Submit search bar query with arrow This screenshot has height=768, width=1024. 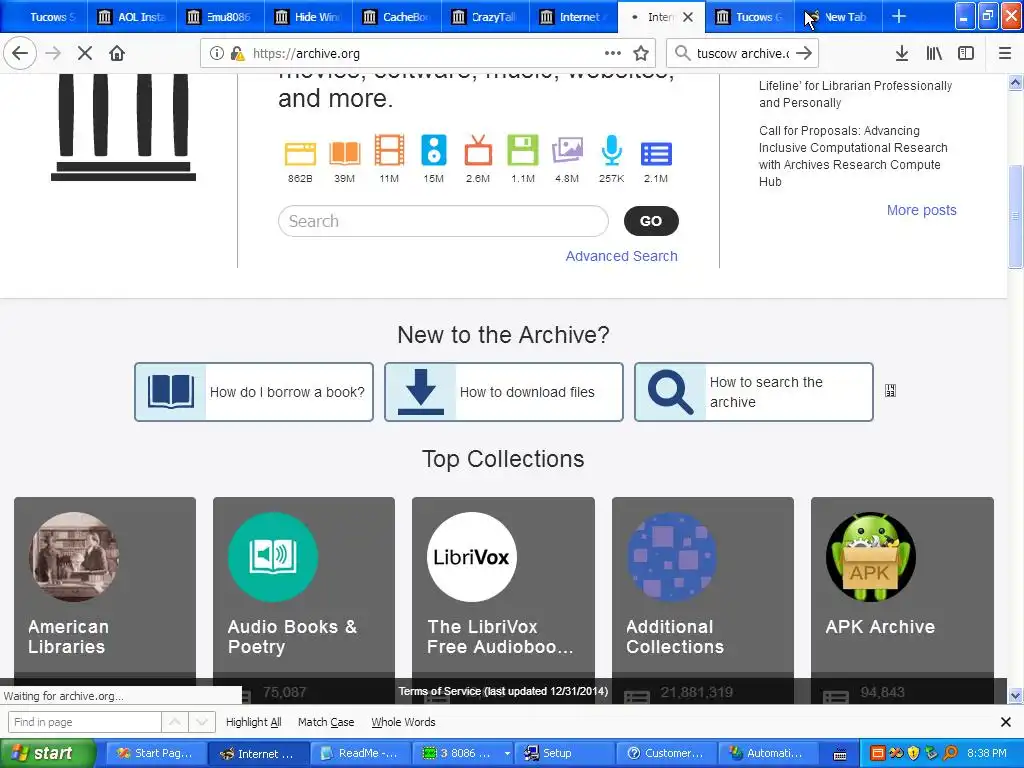pos(805,54)
